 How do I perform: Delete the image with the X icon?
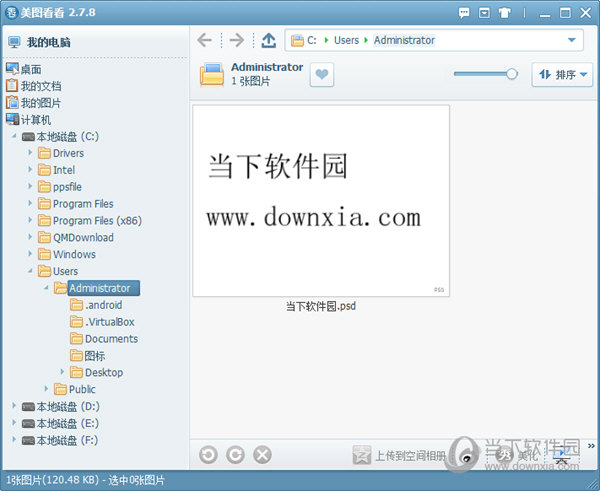pyautogui.click(x=262, y=455)
